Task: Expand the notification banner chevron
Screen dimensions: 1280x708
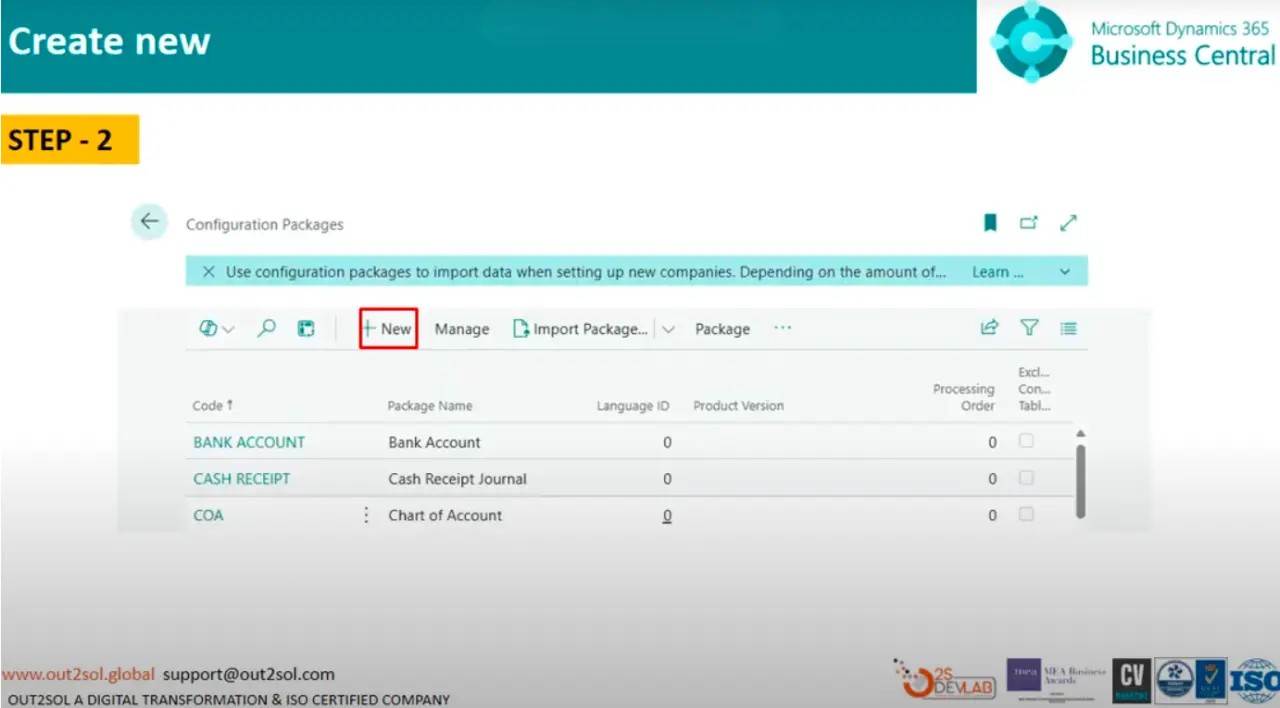Action: (x=1065, y=272)
